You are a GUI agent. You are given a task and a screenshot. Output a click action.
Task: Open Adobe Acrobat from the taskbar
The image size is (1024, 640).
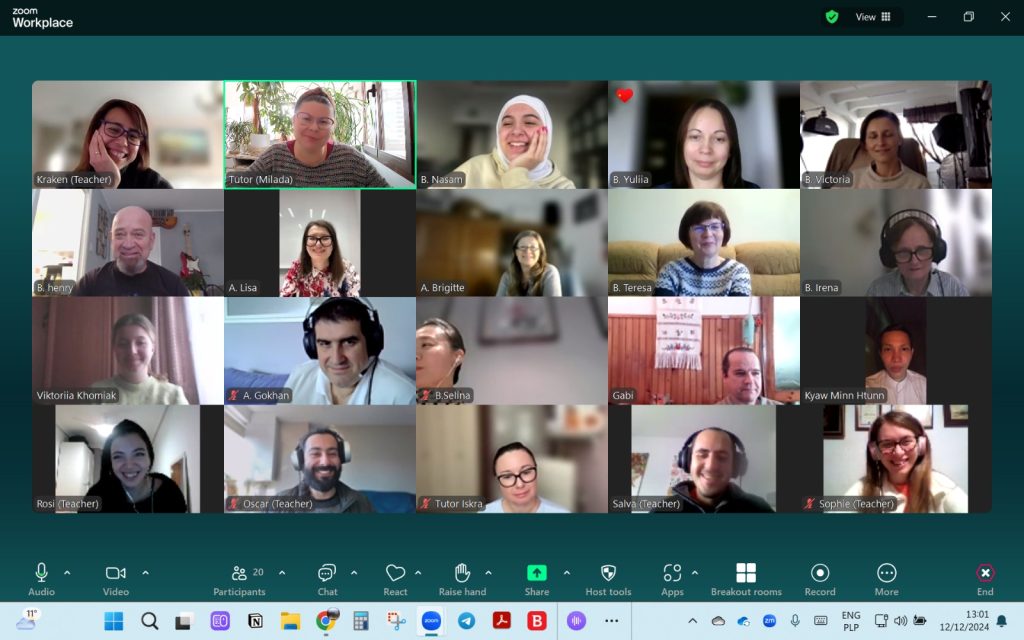click(x=502, y=621)
